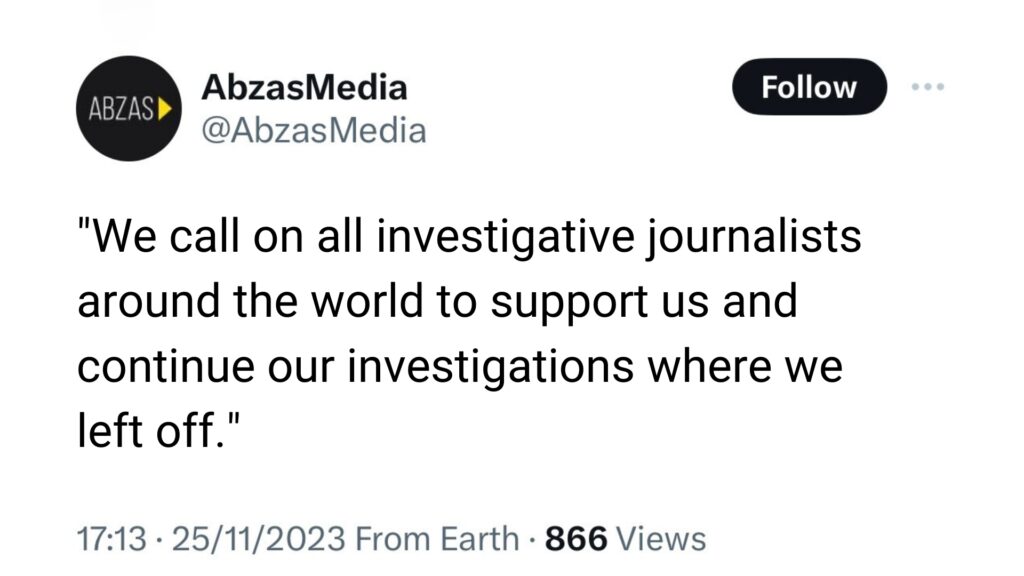Open the three-dot more options menu
This screenshot has width=1024, height=576.
coord(928,87)
